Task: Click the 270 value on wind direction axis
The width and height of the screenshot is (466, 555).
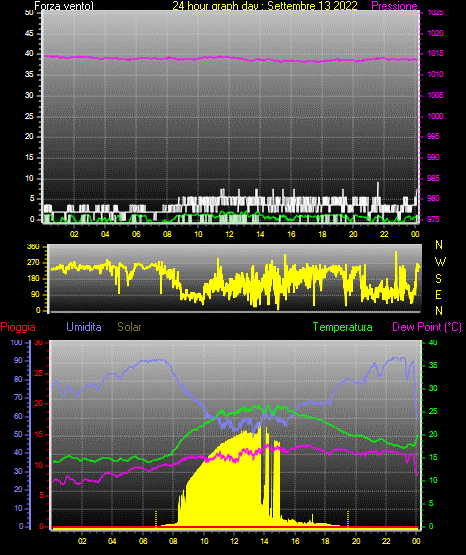Action: pyautogui.click(x=33, y=263)
